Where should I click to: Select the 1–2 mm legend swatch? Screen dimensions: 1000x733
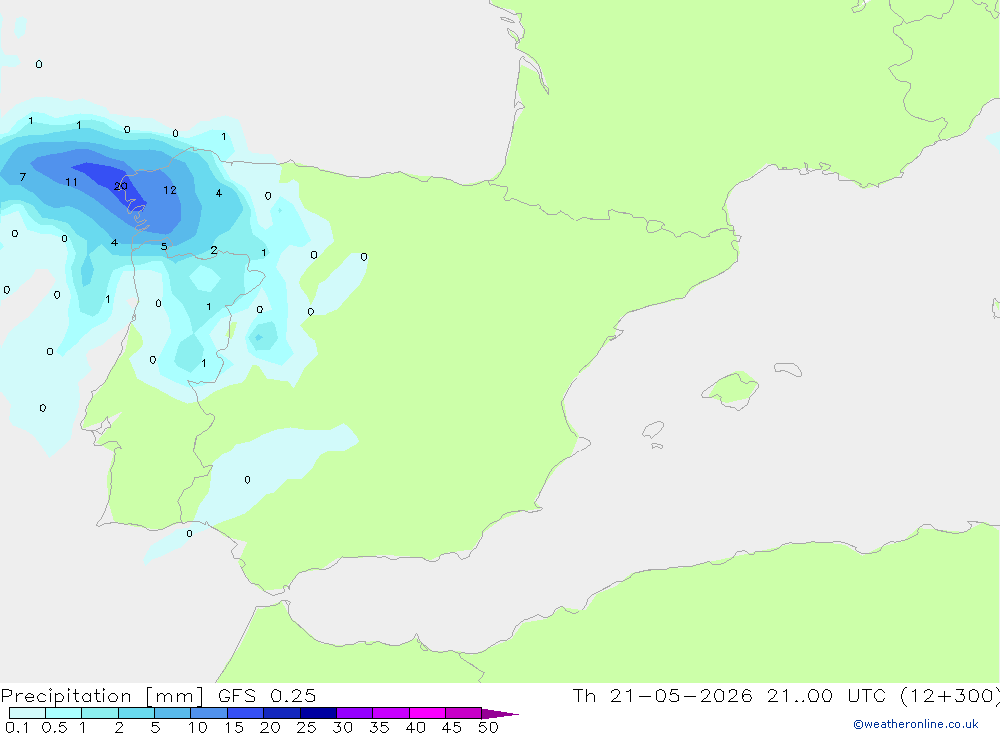click(100, 713)
